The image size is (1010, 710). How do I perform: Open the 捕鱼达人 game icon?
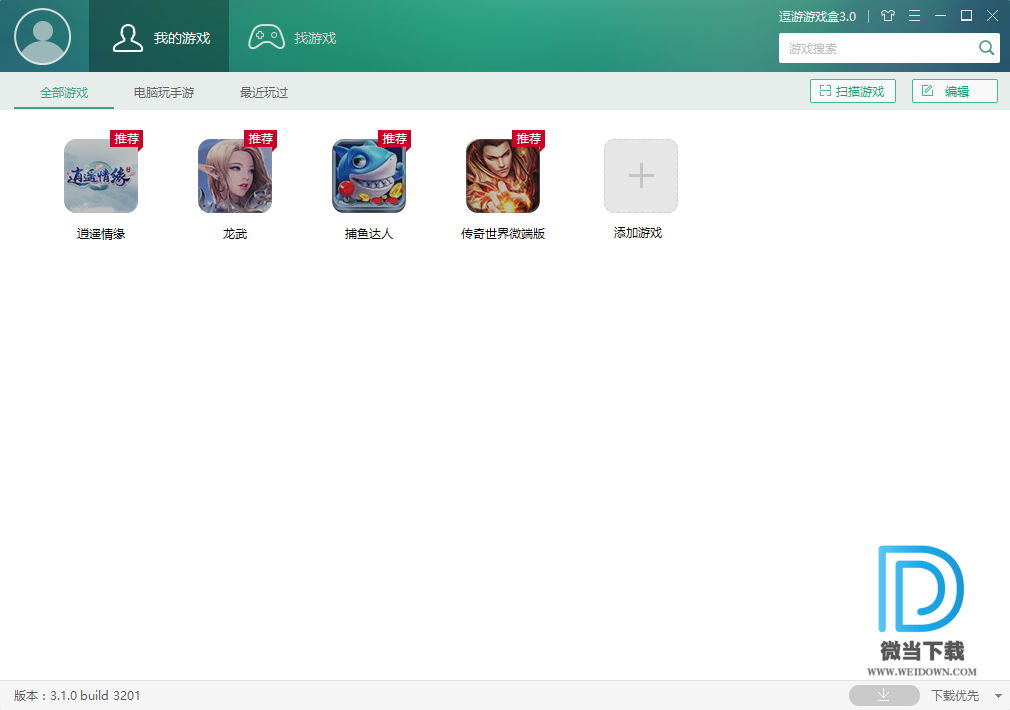[x=369, y=176]
